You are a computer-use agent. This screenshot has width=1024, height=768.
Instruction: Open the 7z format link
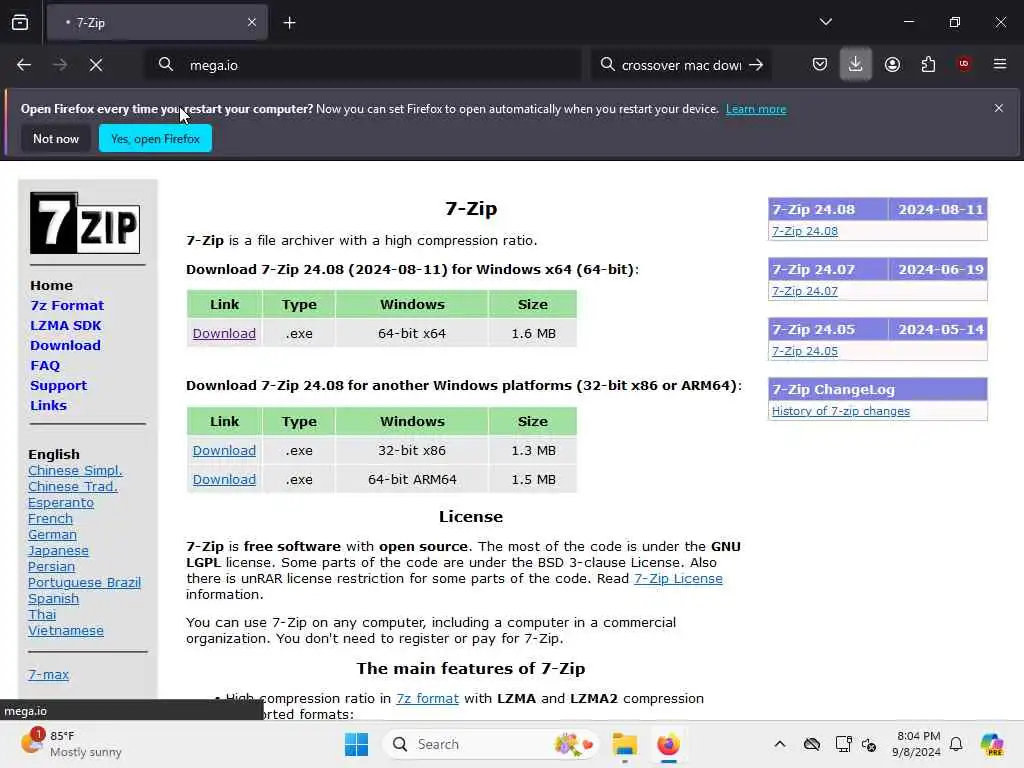pyautogui.click(x=427, y=698)
